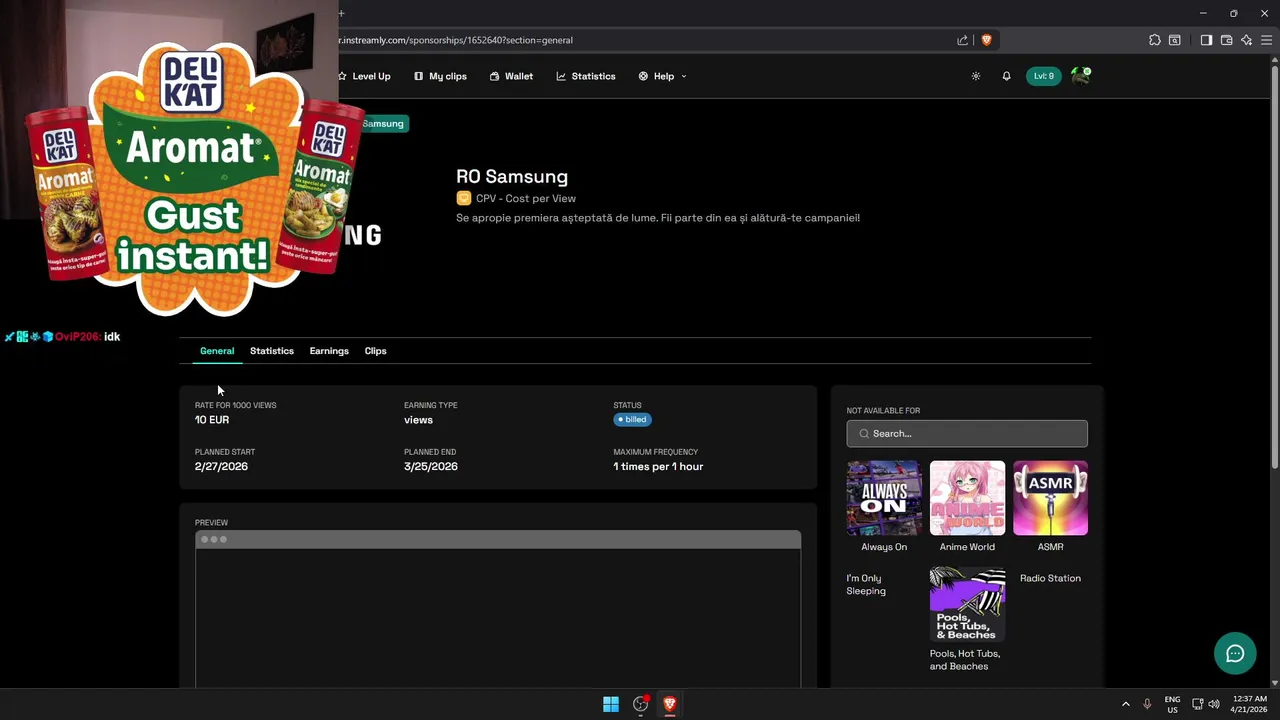
Task: Open the ENG US language indicator
Action: 1172,704
